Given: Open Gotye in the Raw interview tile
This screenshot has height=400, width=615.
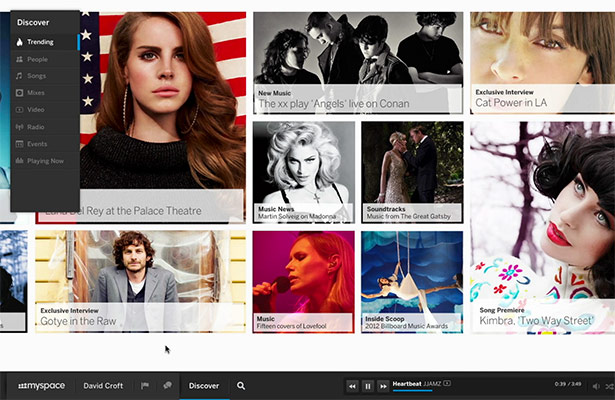Looking at the screenshot, I should (140, 282).
